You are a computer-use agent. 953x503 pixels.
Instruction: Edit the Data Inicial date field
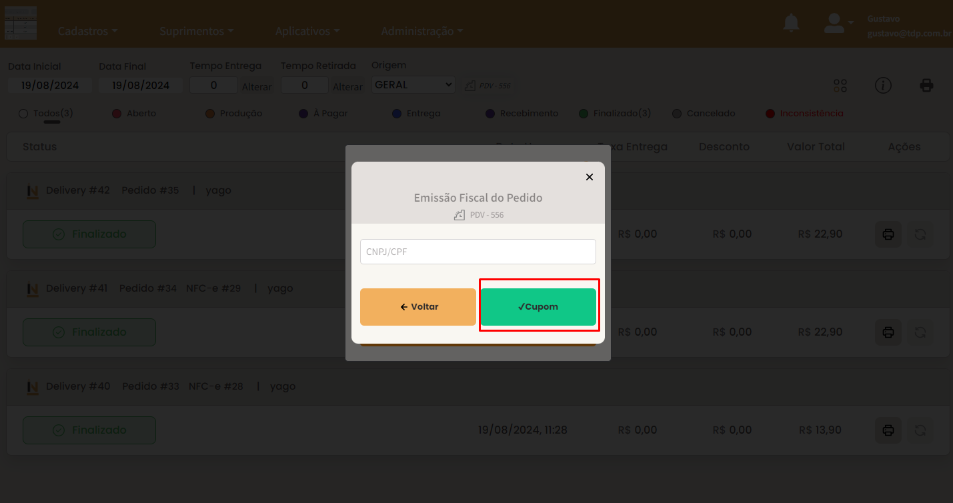click(x=50, y=85)
